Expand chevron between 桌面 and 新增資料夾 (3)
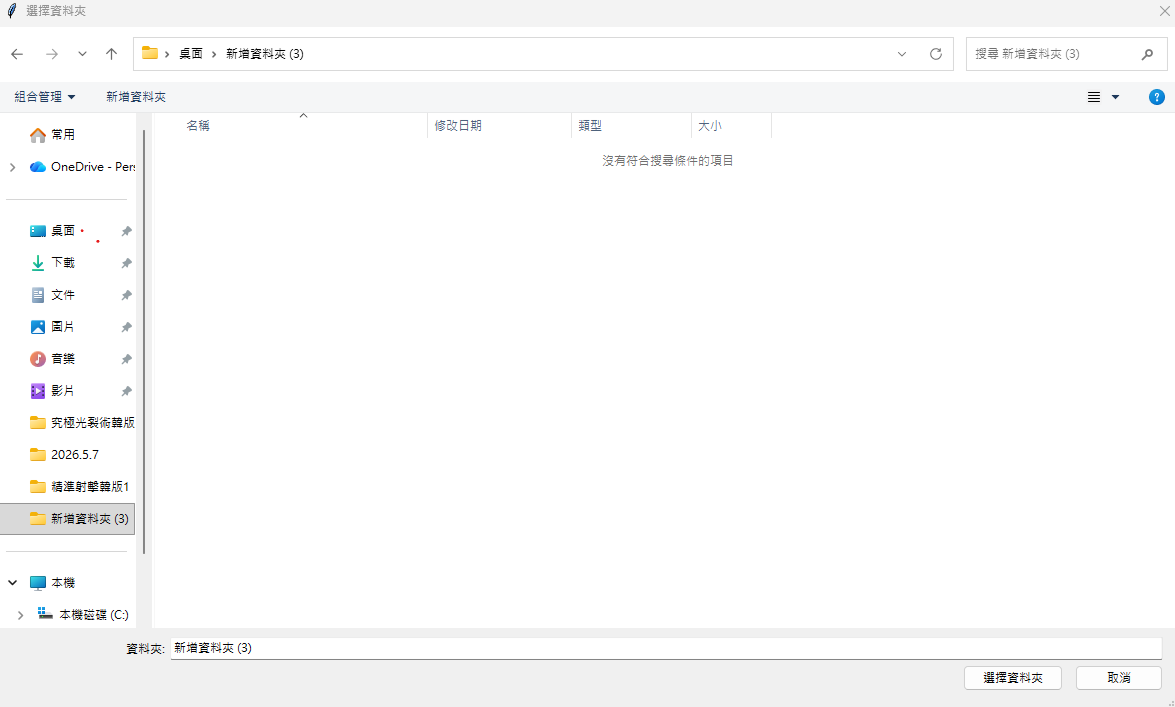Screen dimensions: 1175x707 [x=214, y=54]
